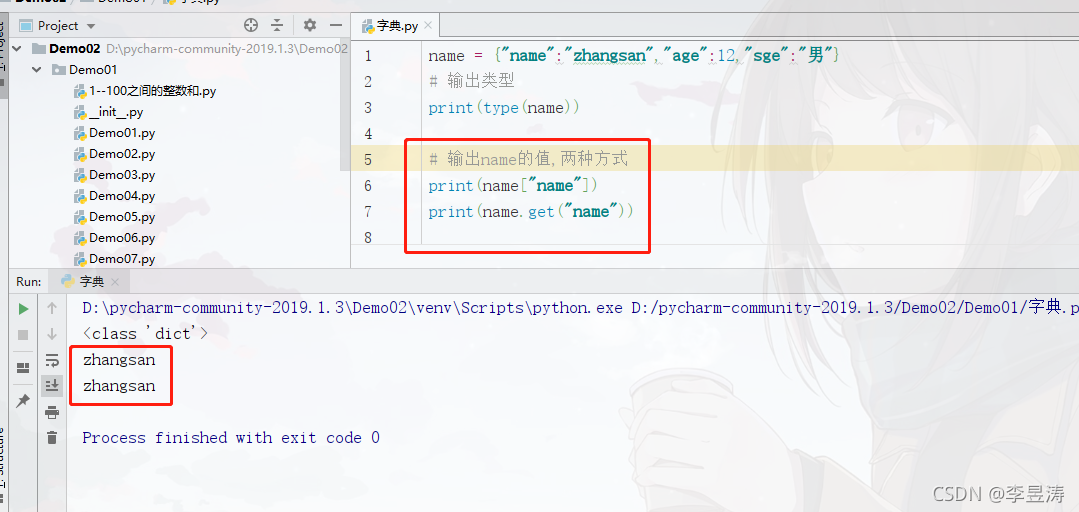
Task: Click the python.exe command path in console
Action: click(x=352, y=308)
